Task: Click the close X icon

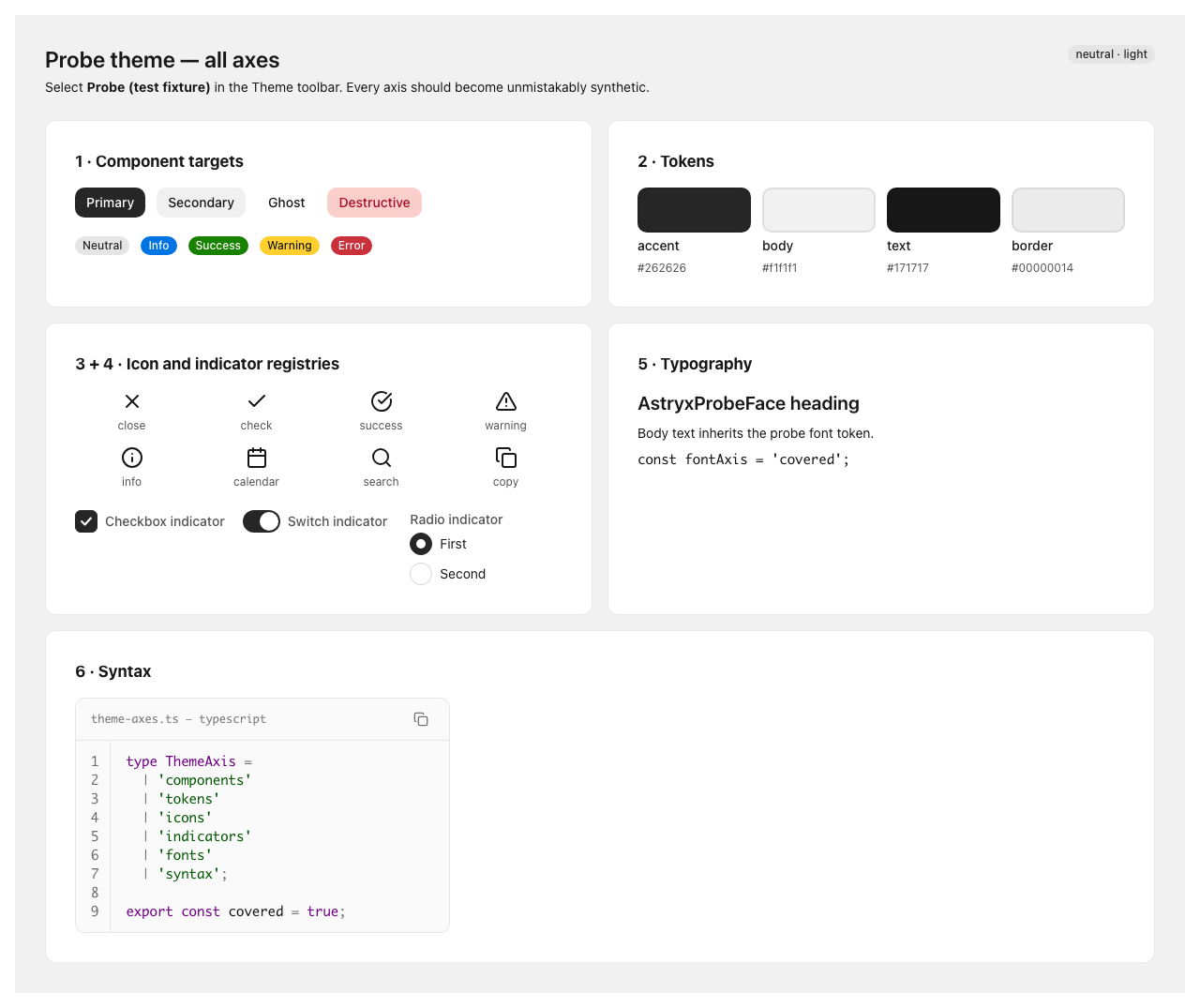Action: (x=132, y=401)
